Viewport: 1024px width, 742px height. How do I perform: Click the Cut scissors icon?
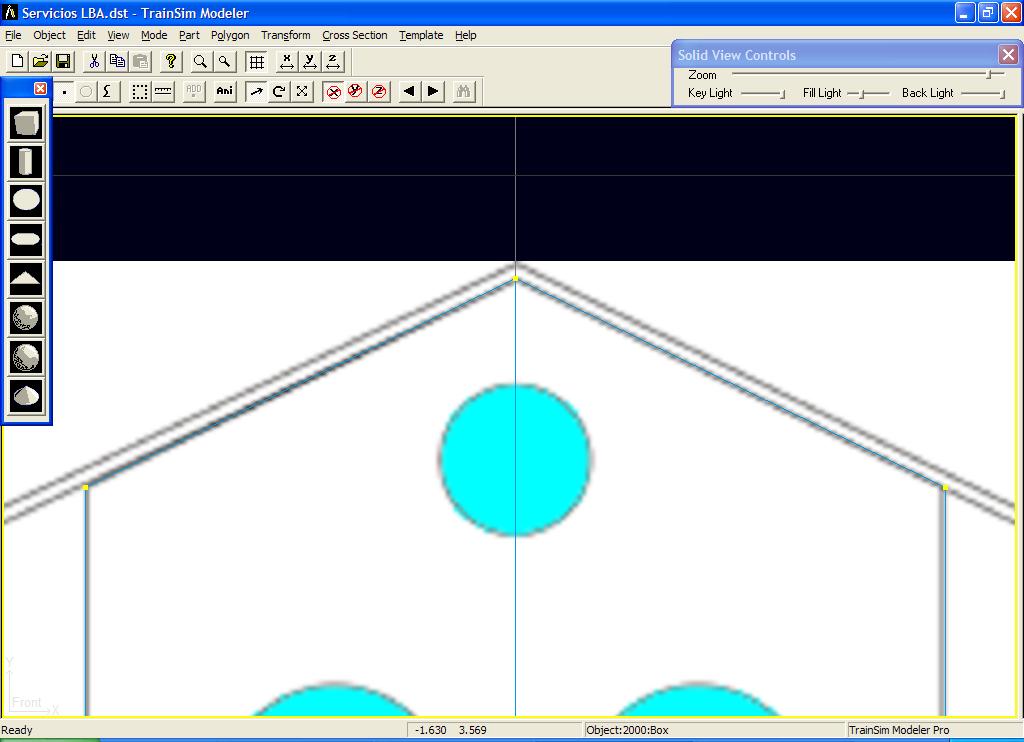[x=93, y=62]
